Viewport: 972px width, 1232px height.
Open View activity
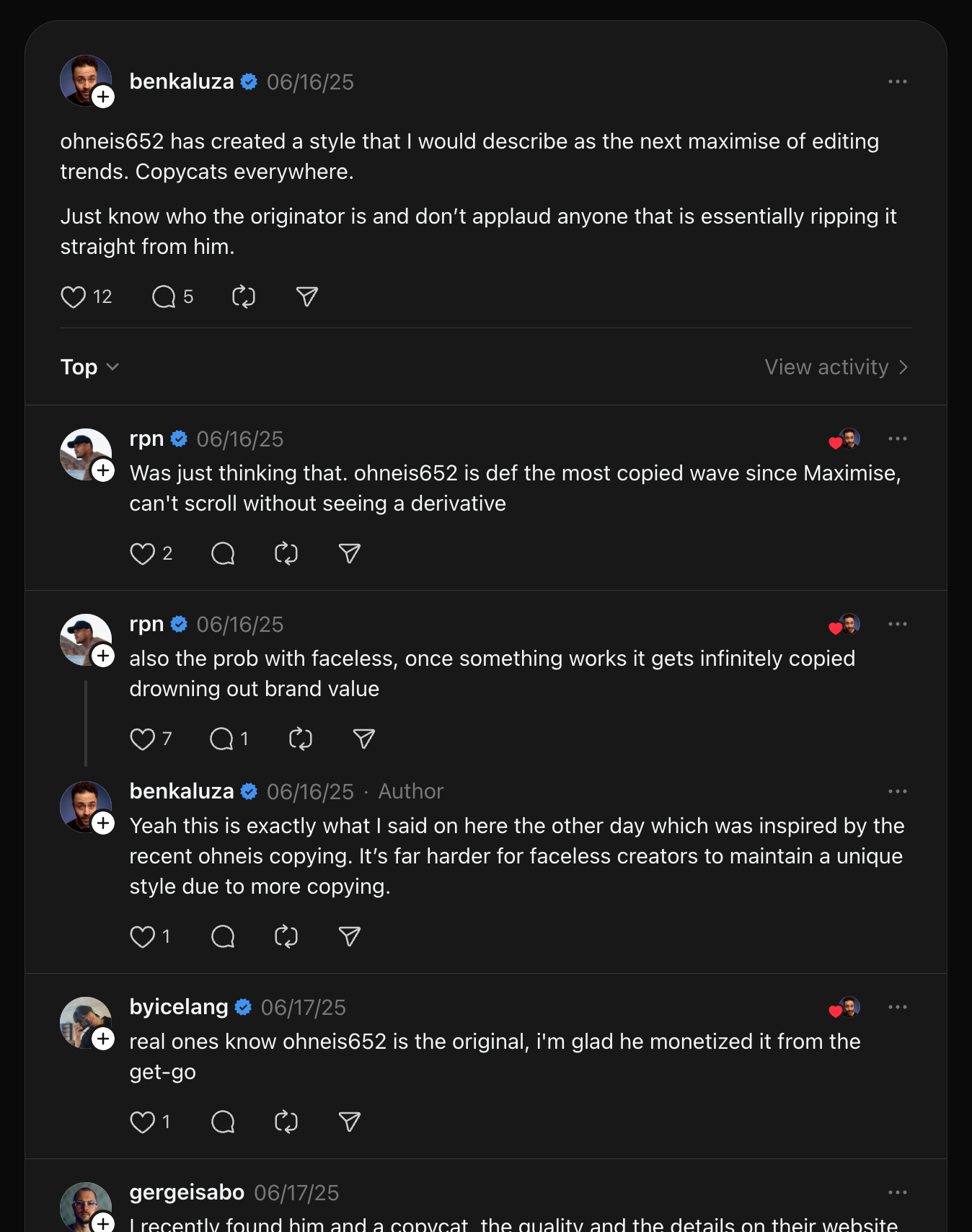point(836,367)
